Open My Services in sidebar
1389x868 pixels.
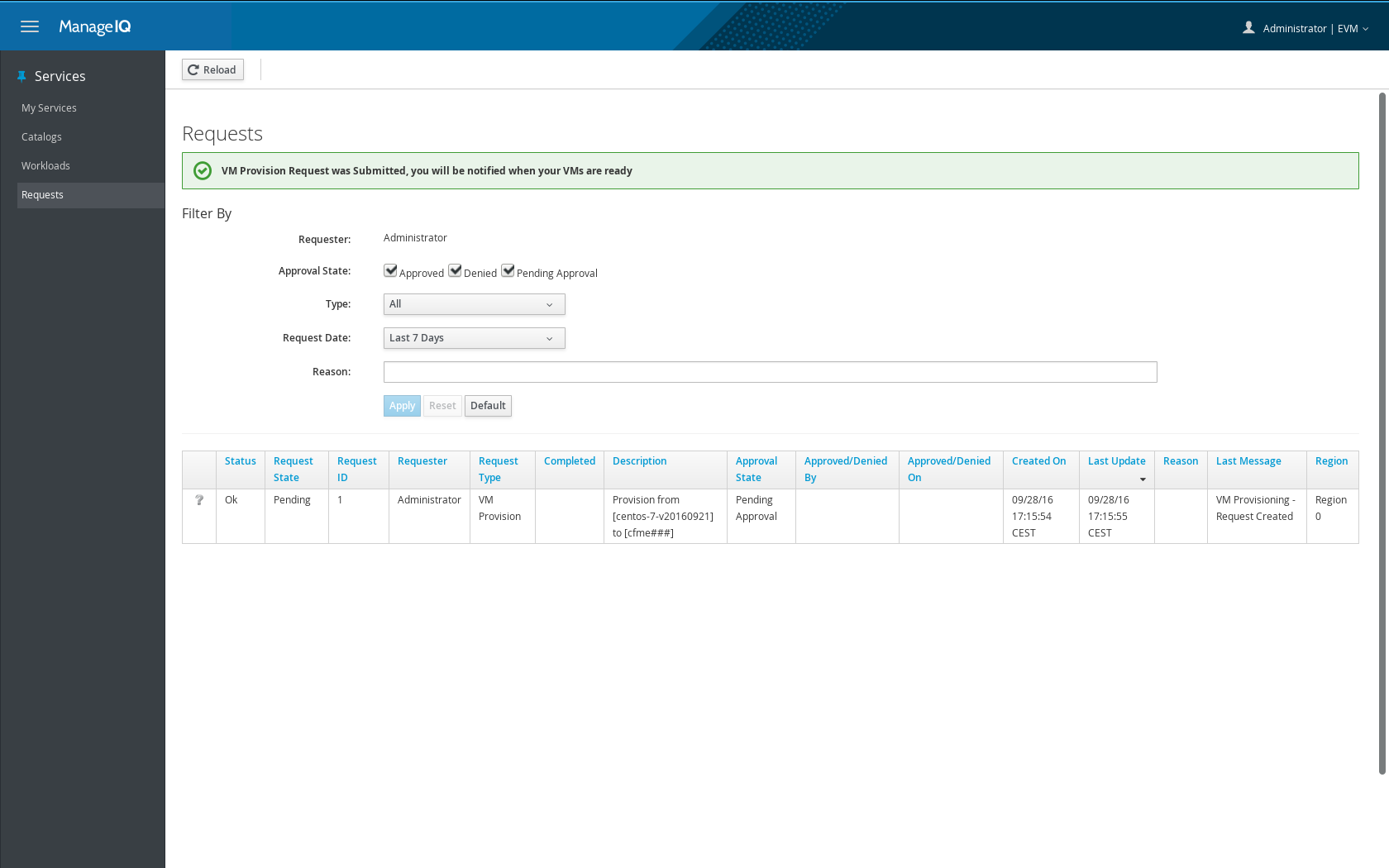[x=49, y=108]
